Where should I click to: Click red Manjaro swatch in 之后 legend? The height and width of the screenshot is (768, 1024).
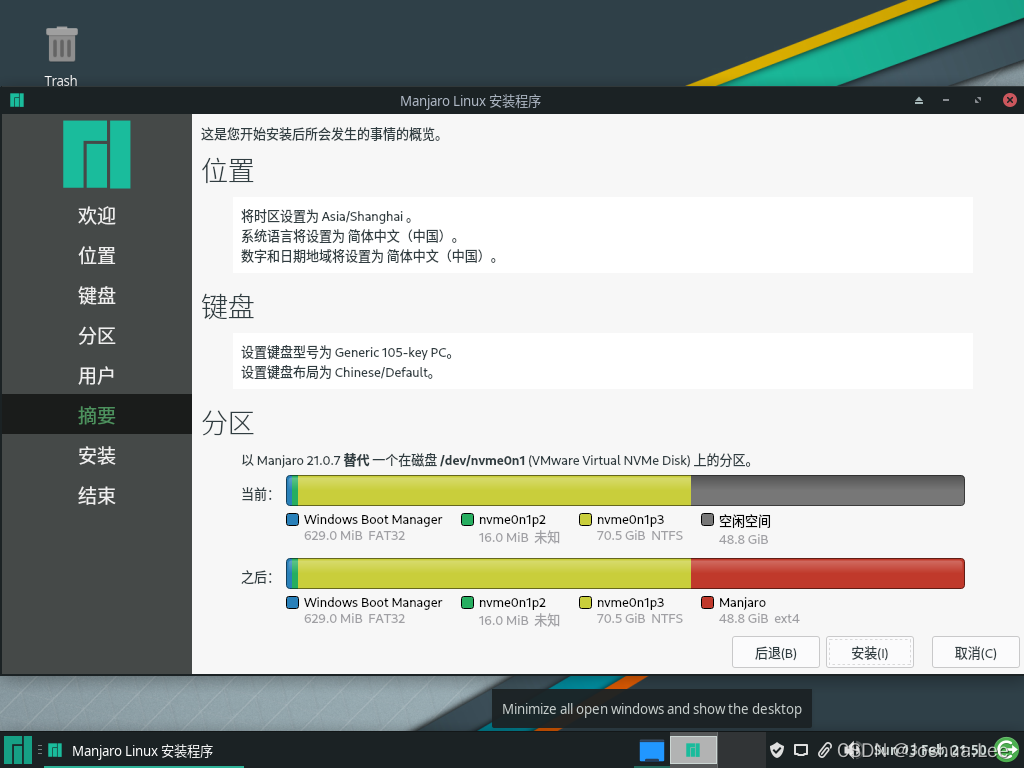707,603
